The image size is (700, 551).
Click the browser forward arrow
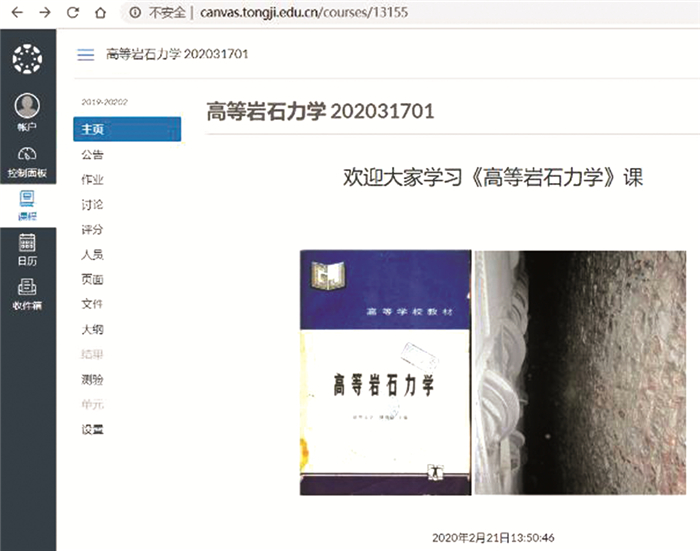click(44, 14)
